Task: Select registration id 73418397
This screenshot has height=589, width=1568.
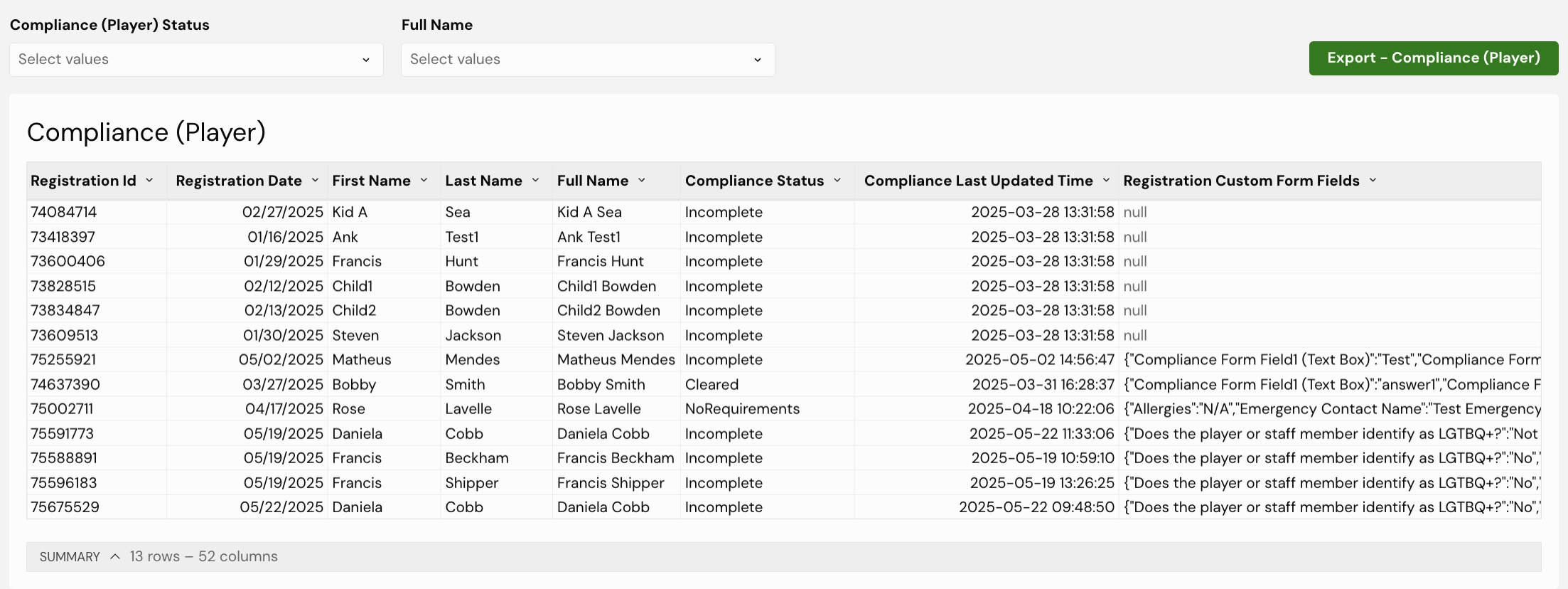Action: click(63, 237)
